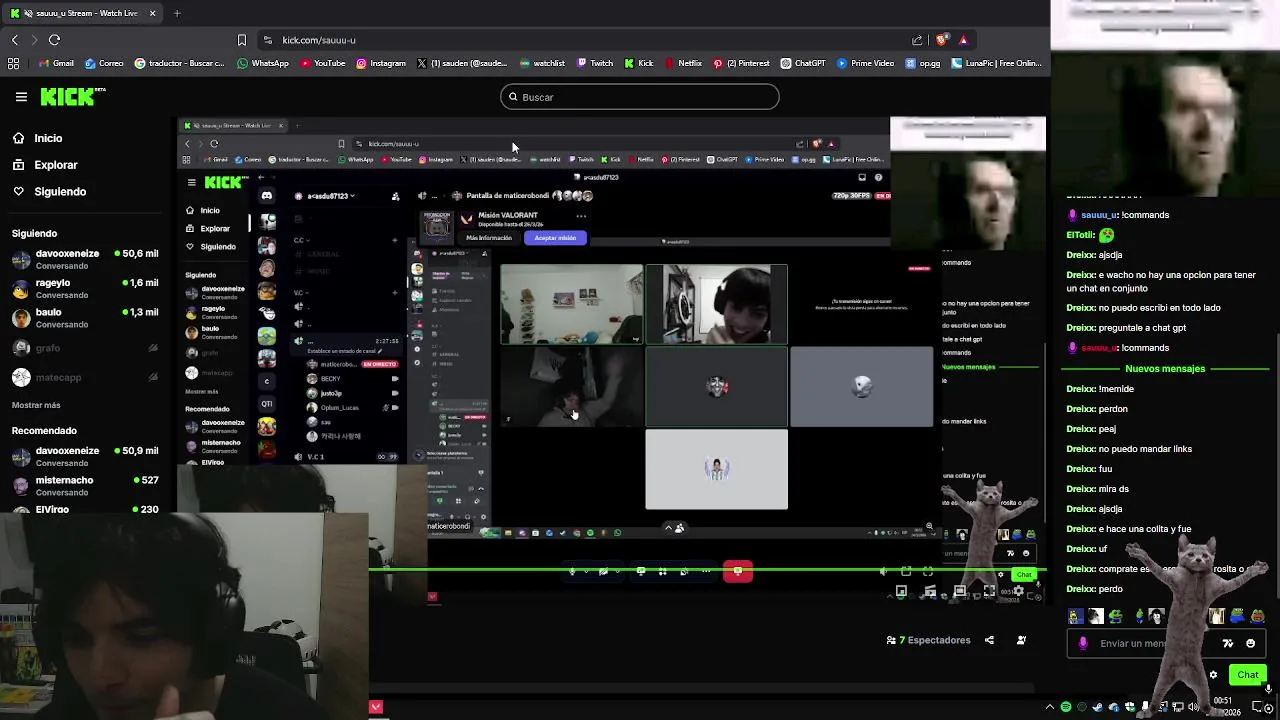The width and height of the screenshot is (1280, 720).
Task: Click 7 Espectadores viewer count
Action: (x=928, y=640)
